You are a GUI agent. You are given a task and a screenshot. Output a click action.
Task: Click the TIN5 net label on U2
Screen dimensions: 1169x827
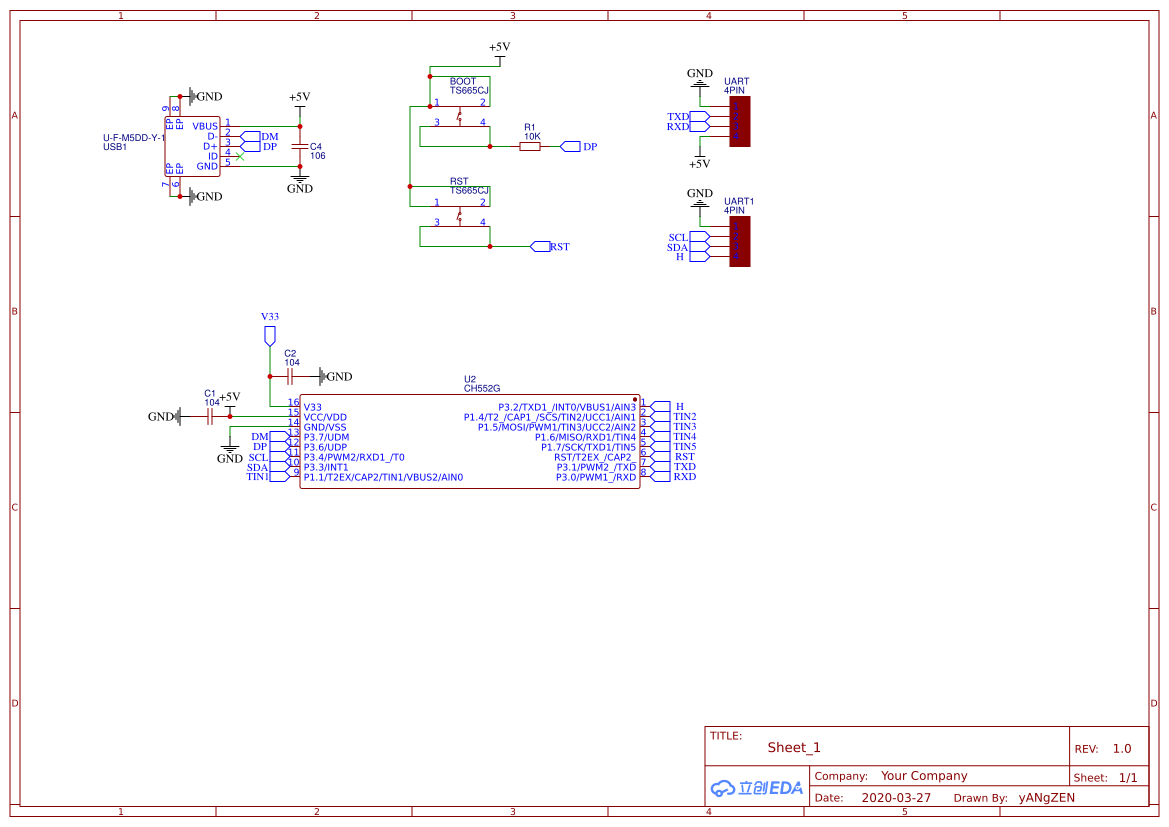click(x=684, y=447)
